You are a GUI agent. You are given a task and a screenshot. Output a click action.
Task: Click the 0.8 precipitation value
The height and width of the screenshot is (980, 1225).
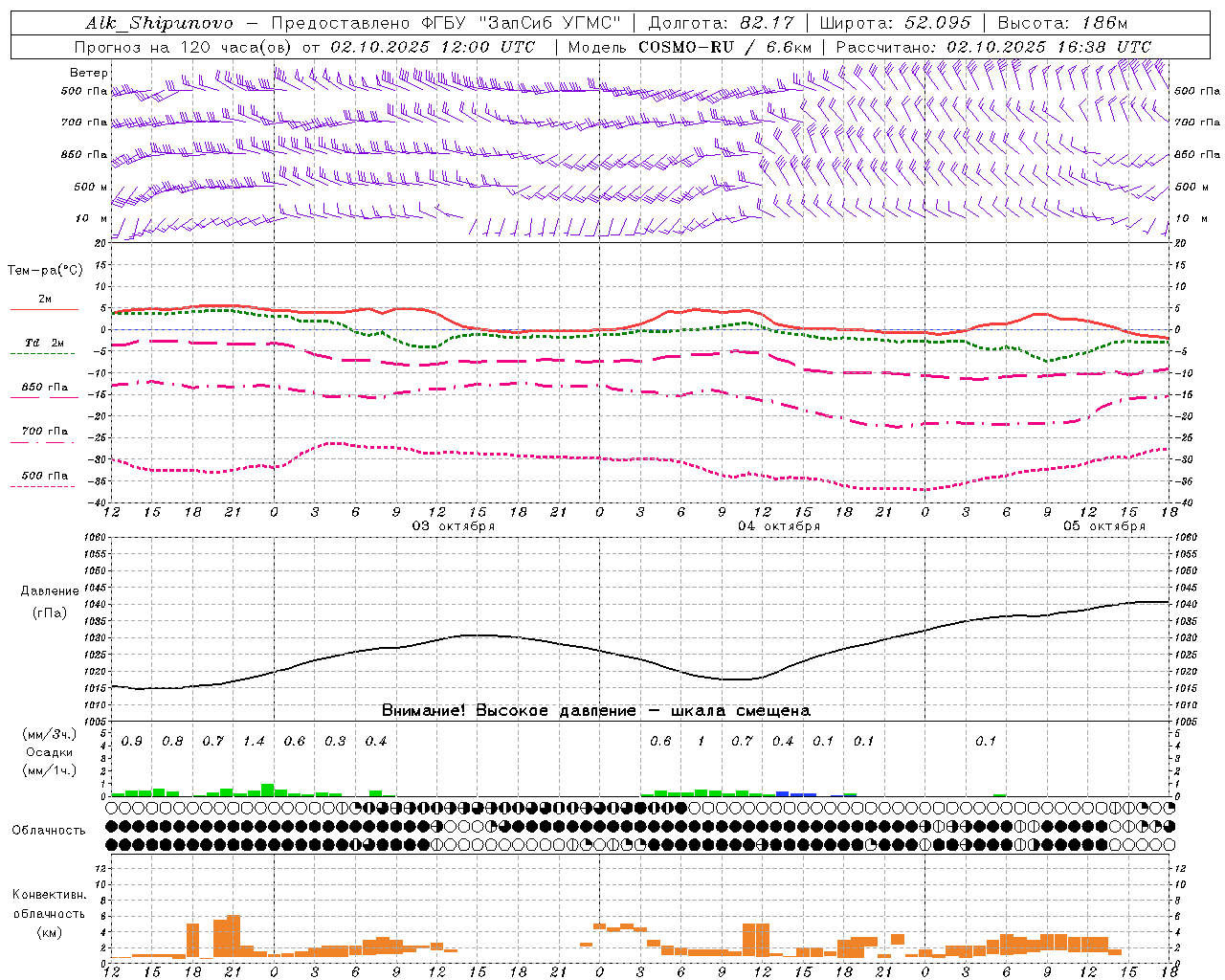172,742
